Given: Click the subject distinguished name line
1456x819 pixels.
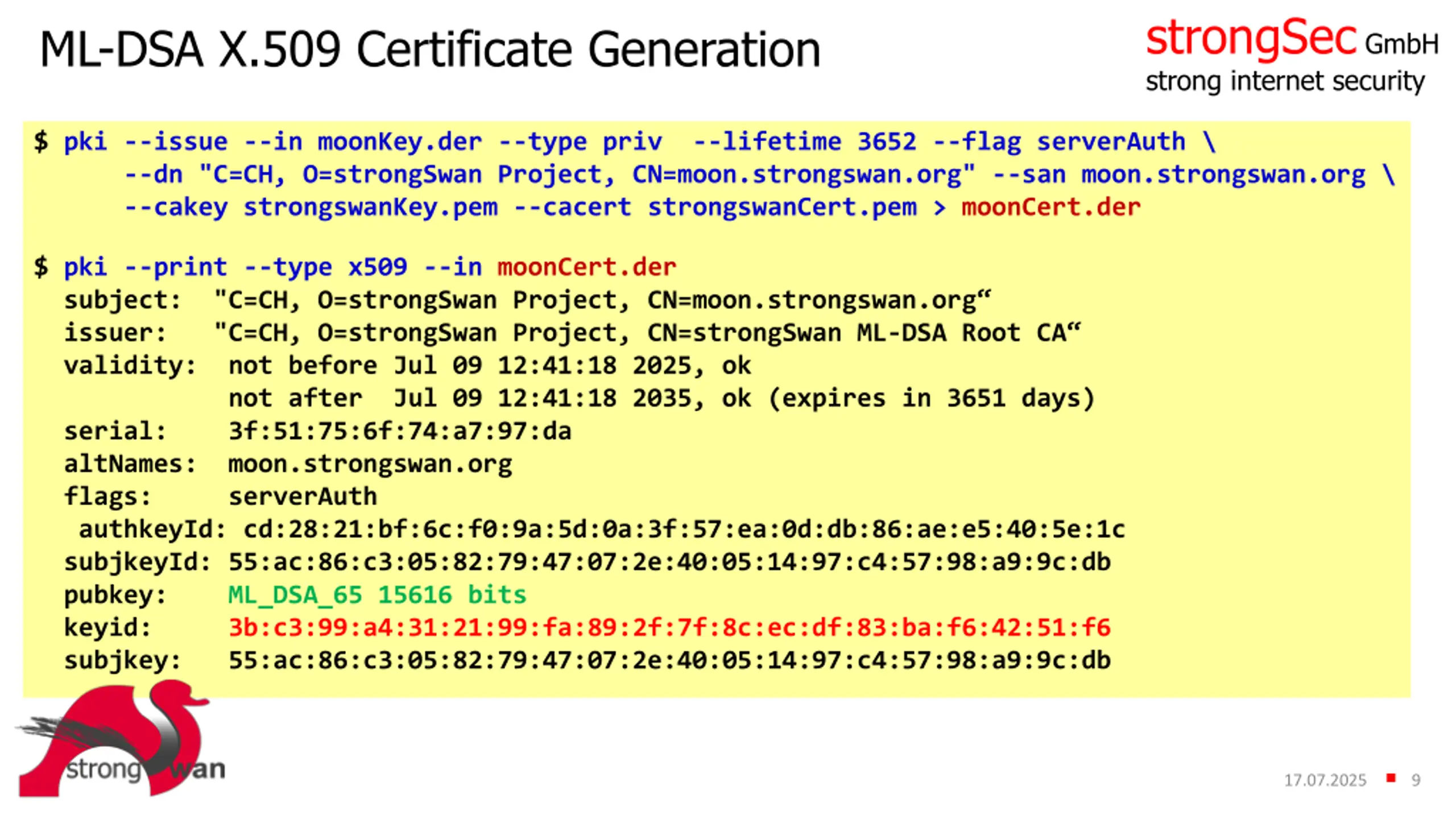Looking at the screenshot, I should 527,300.
